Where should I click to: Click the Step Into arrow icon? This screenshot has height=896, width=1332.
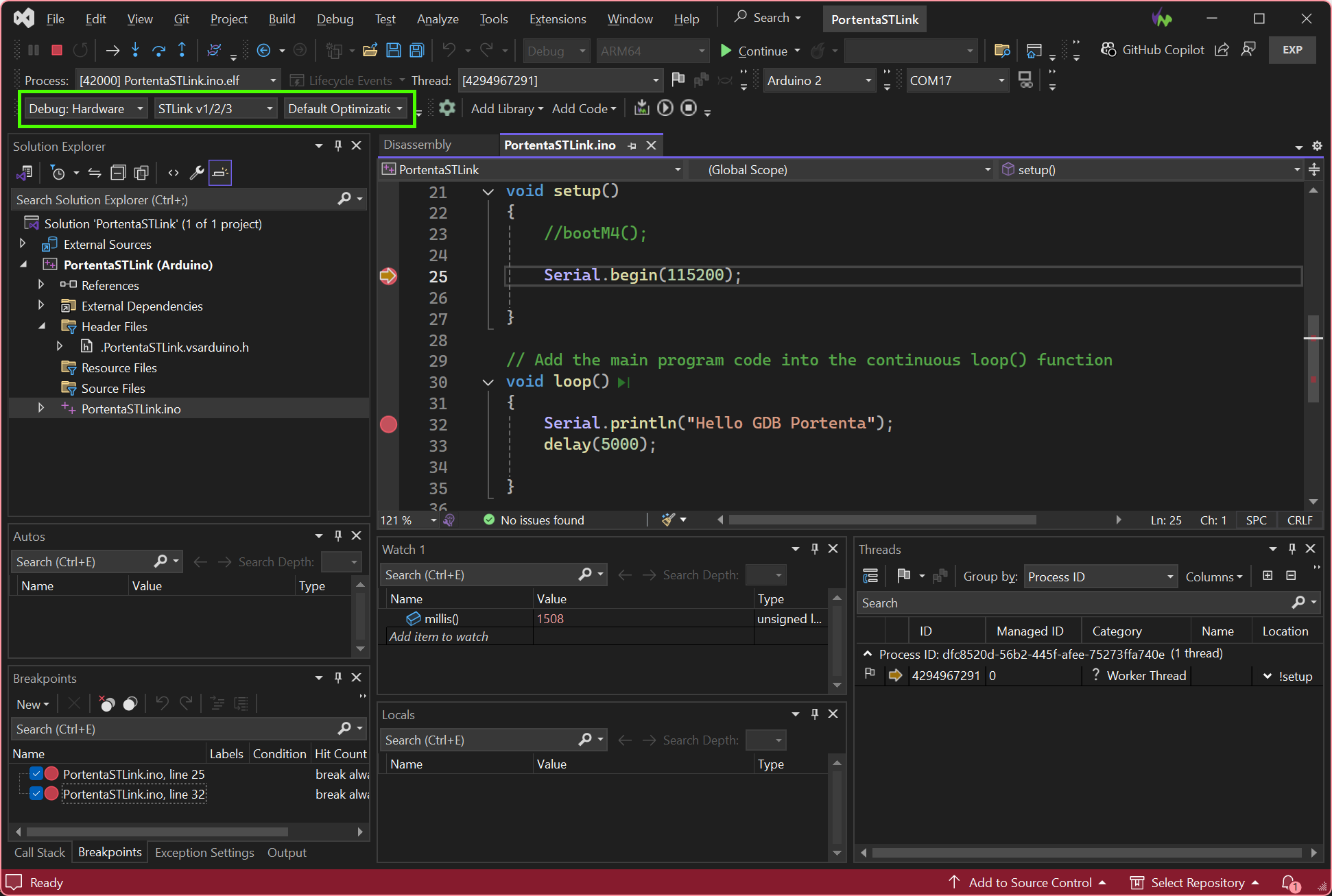click(x=135, y=50)
